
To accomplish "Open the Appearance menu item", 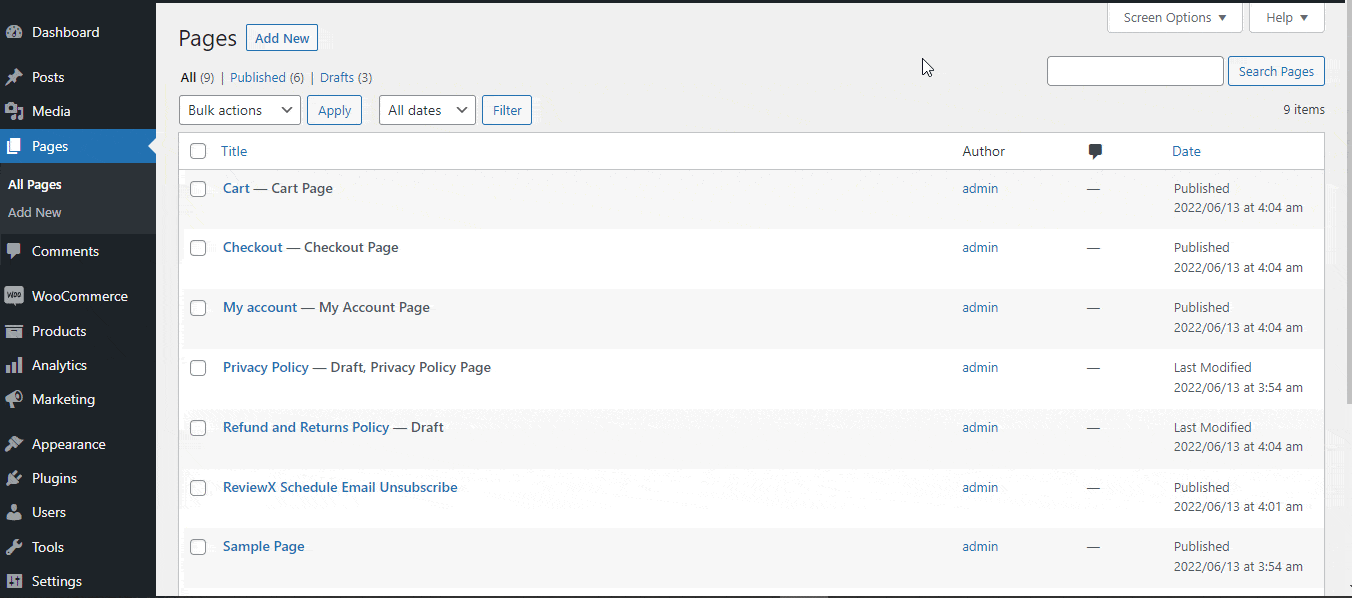I will [x=68, y=444].
